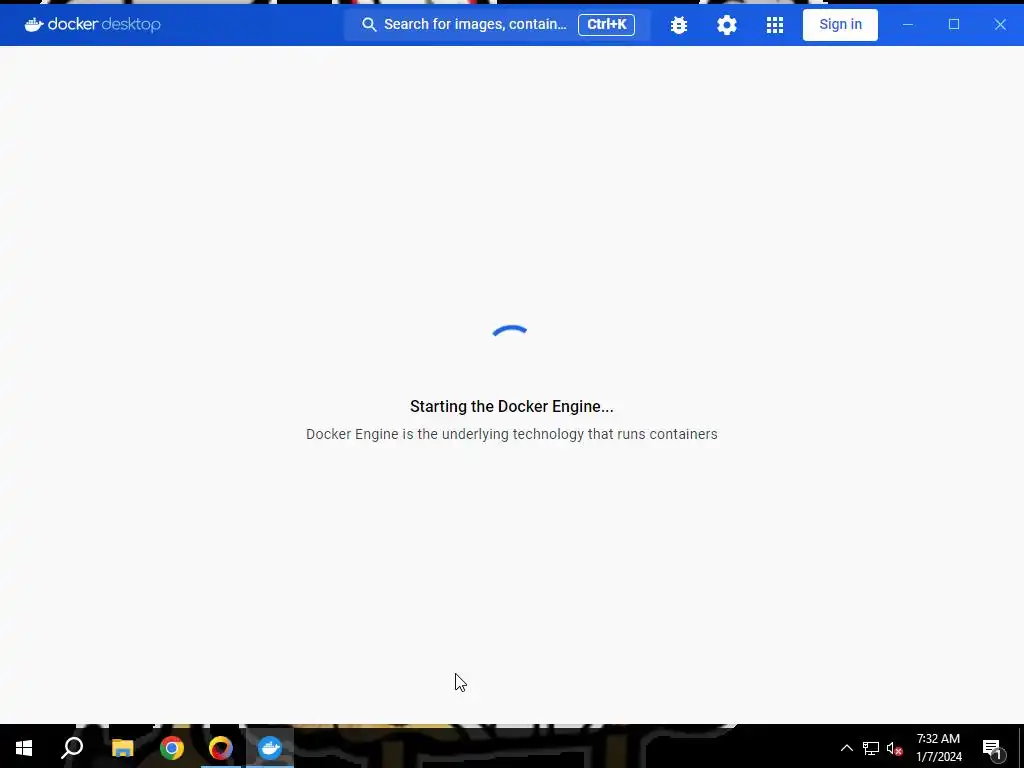This screenshot has width=1024, height=768.
Task: Focus the search images and containers field
Action: pos(497,24)
